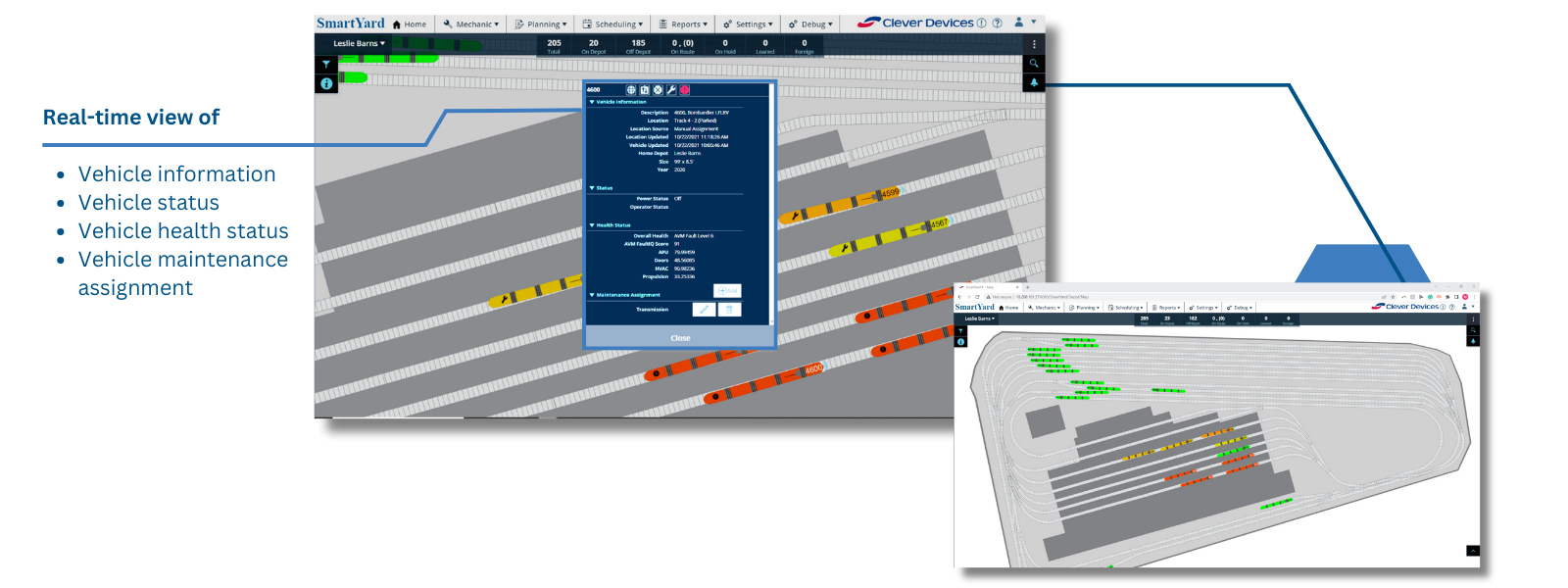Open the Mechanic dropdown menu in the main window

(x=471, y=24)
